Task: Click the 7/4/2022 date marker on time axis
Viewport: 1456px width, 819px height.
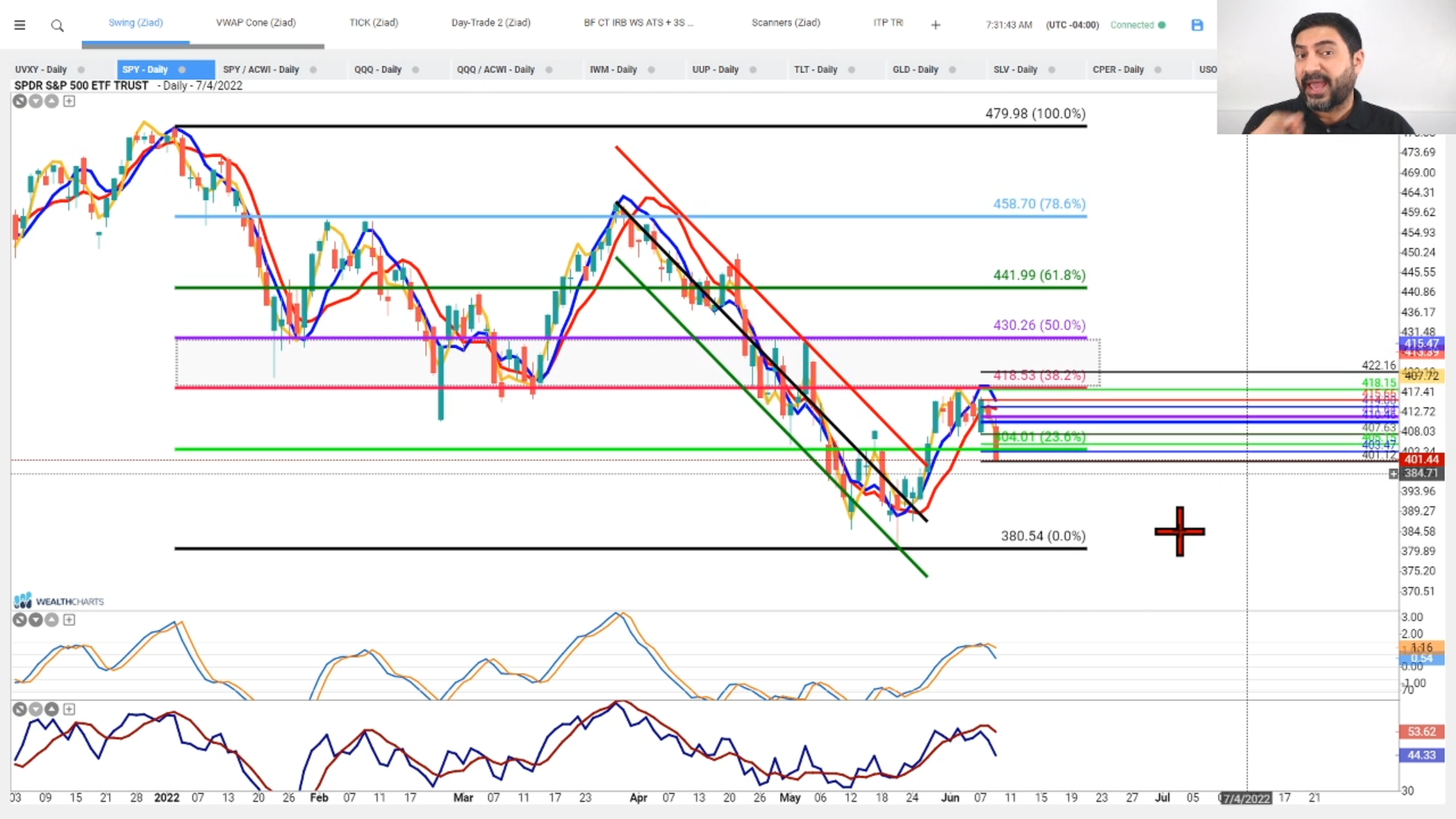Action: [x=1246, y=799]
